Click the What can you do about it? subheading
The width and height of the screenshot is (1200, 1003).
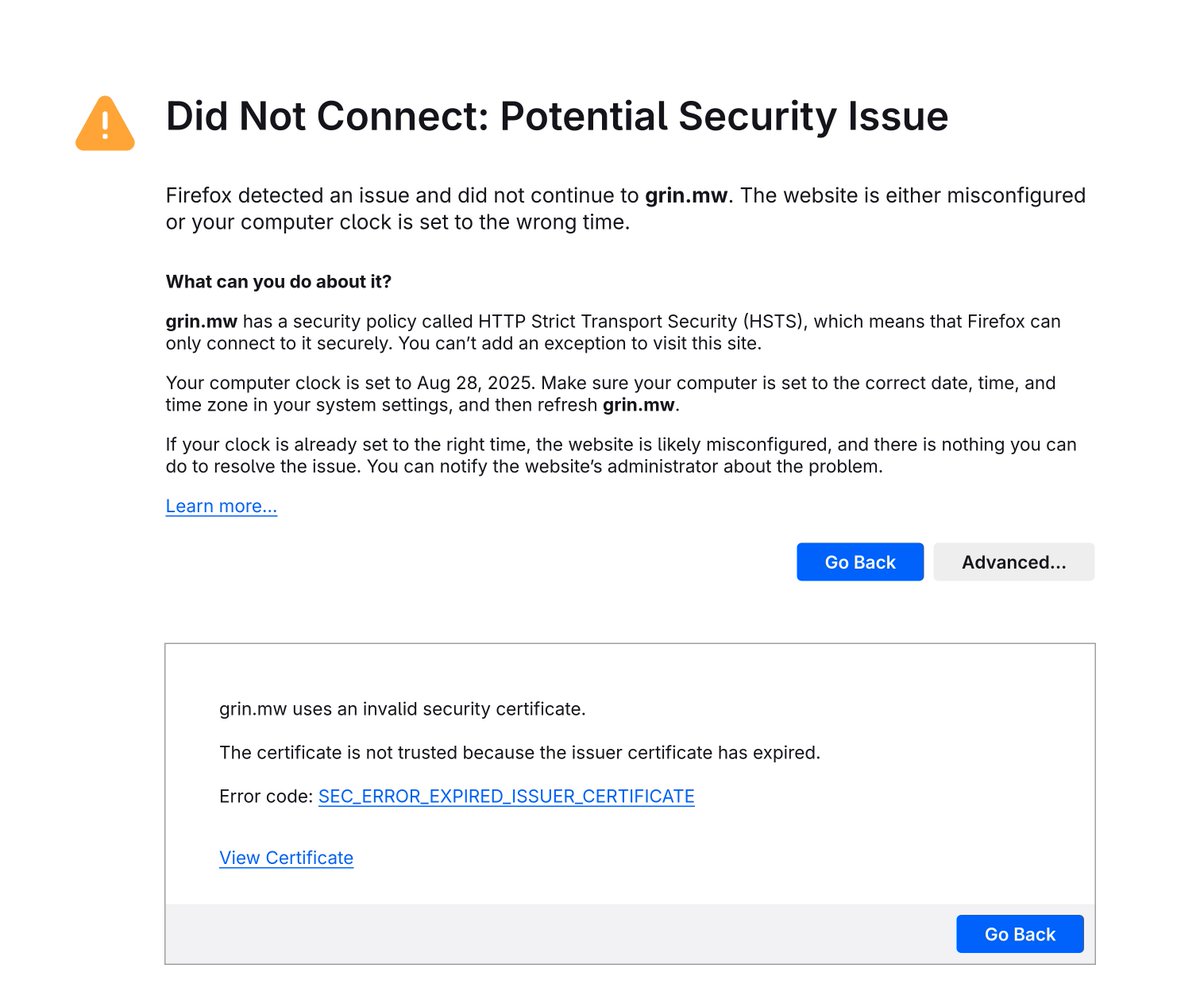click(x=279, y=281)
